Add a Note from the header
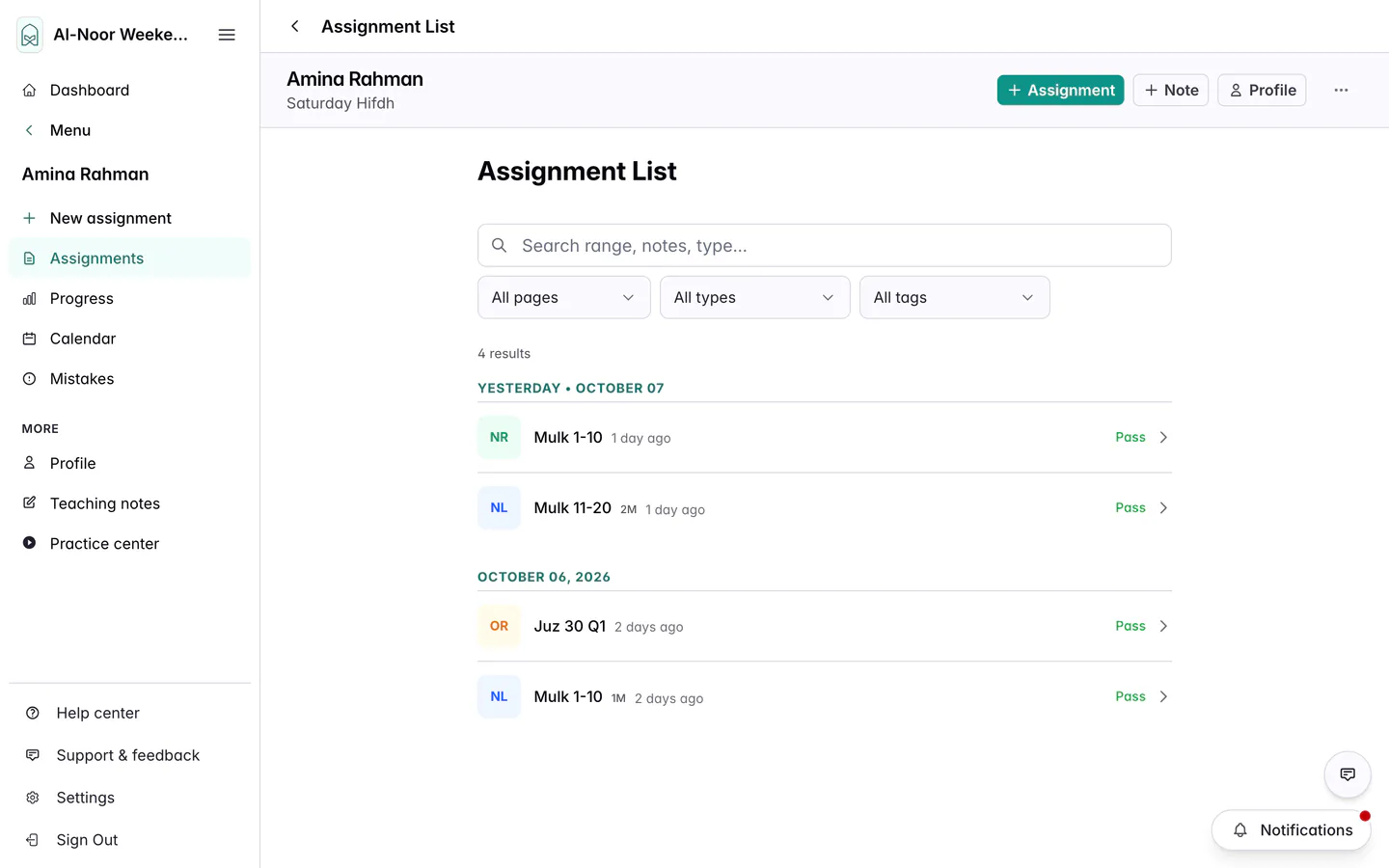Image resolution: width=1389 pixels, height=868 pixels. tap(1170, 90)
